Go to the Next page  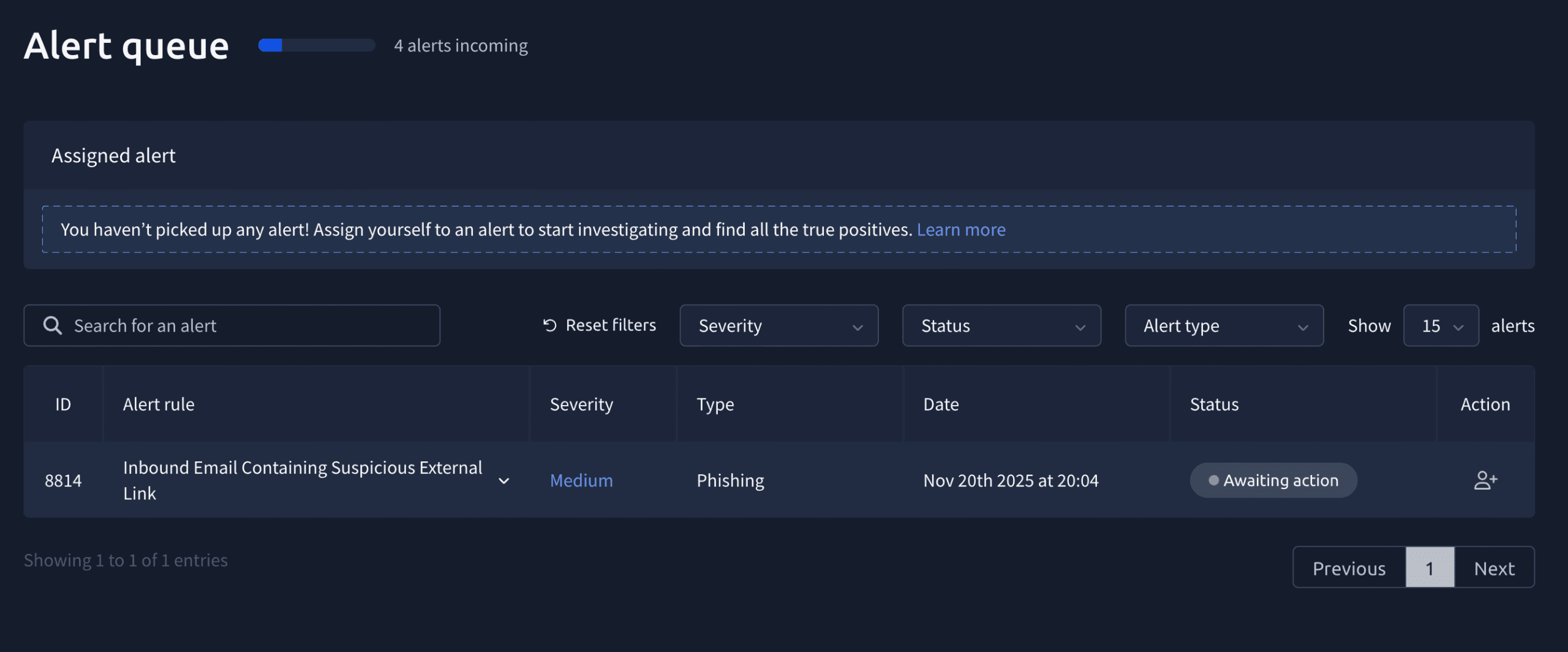(1494, 568)
